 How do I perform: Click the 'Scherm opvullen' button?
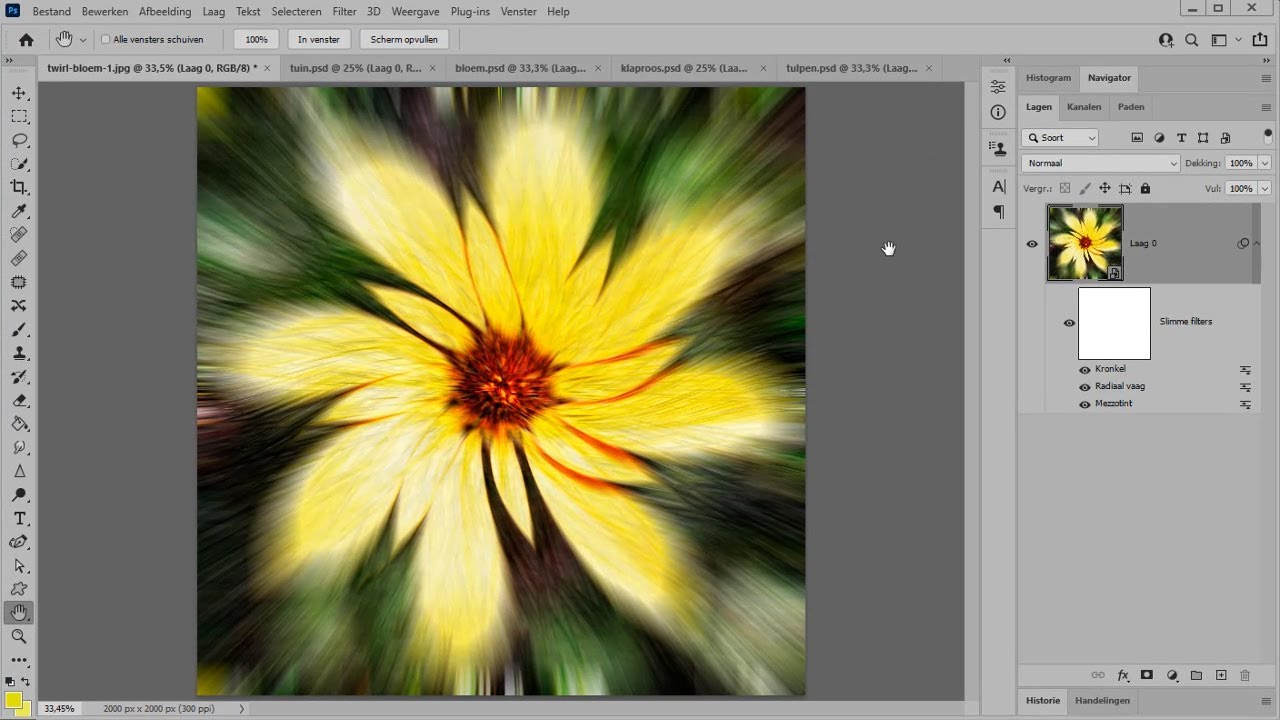pyautogui.click(x=404, y=40)
